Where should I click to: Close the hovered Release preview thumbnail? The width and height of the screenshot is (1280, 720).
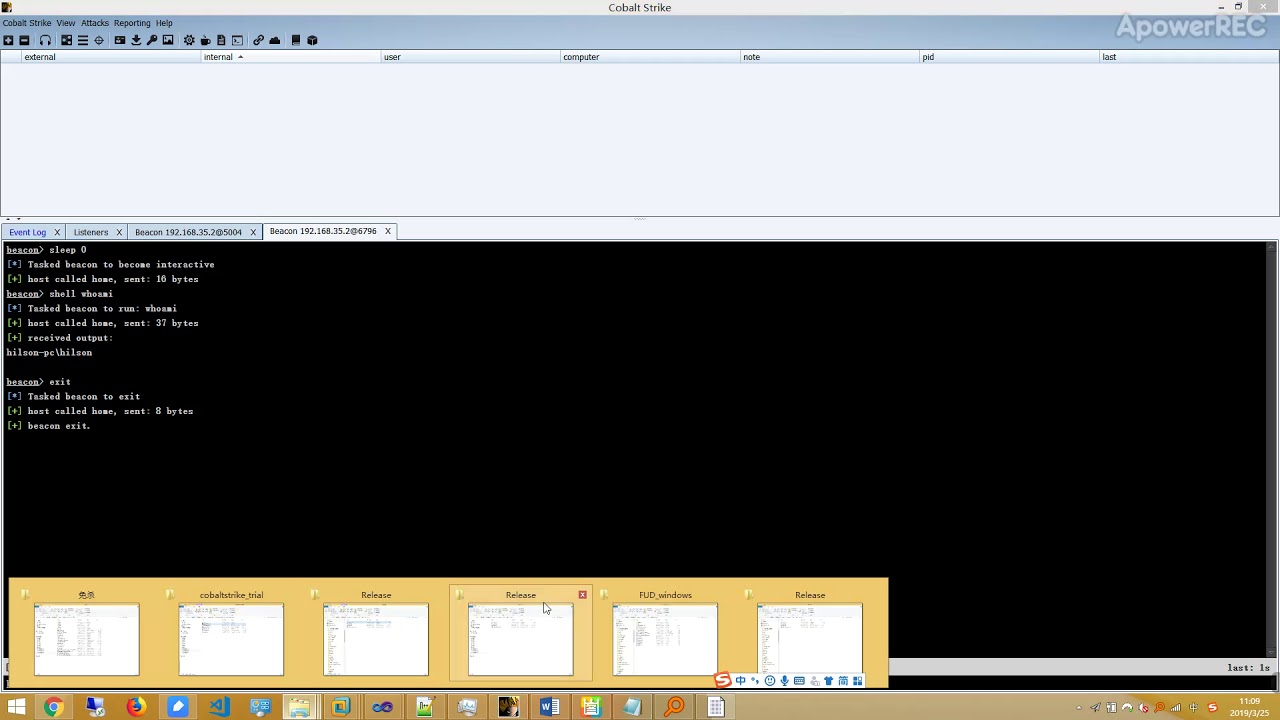583,595
